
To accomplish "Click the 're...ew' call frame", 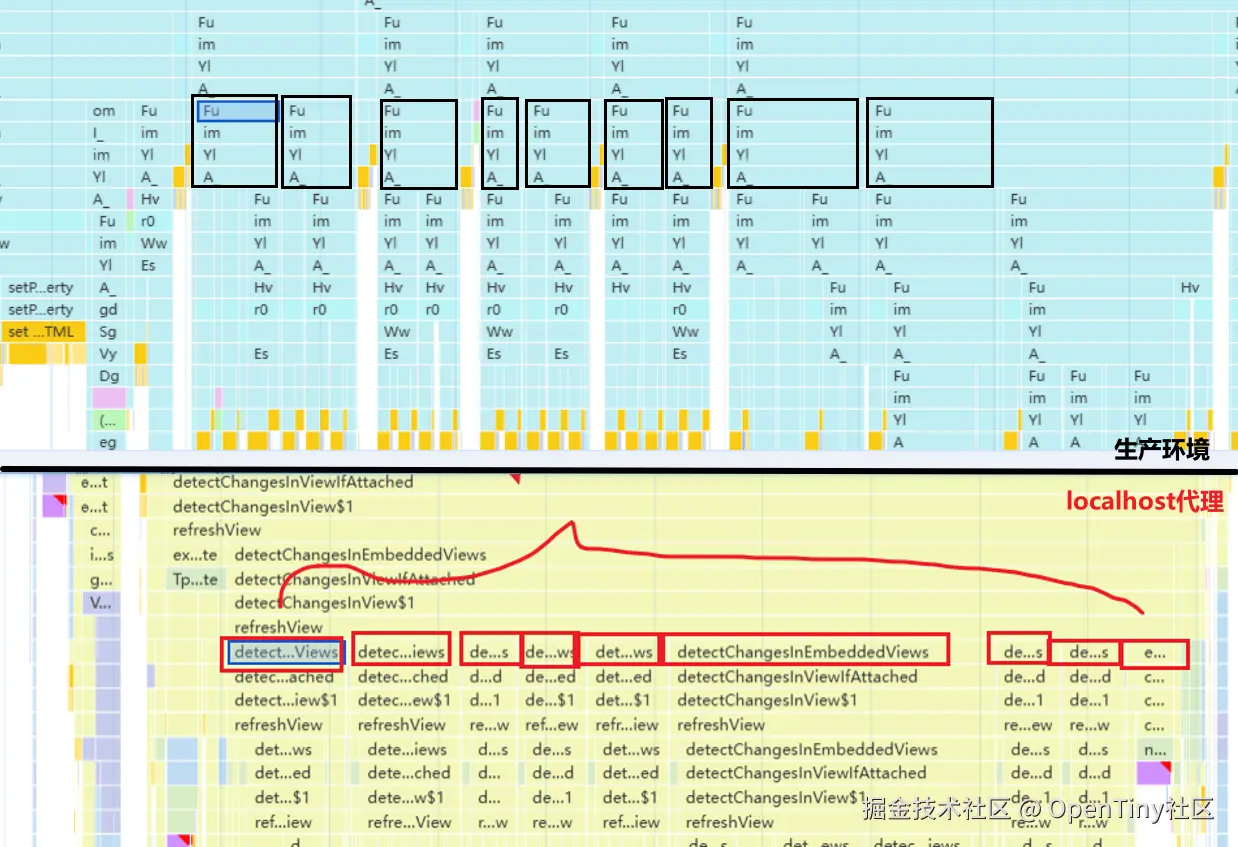I will coord(1028,725).
